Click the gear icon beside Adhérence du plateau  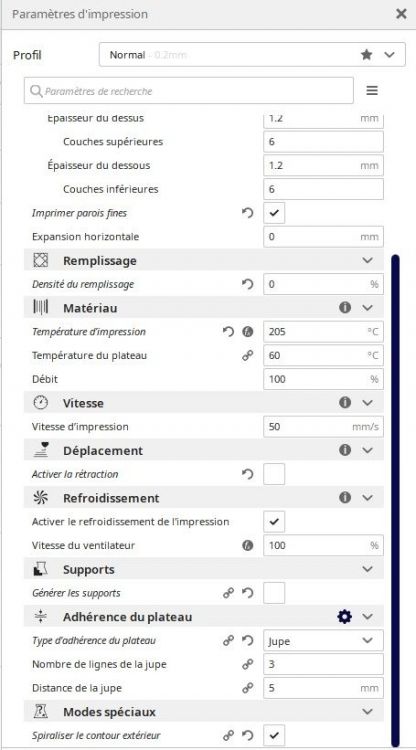point(344,617)
